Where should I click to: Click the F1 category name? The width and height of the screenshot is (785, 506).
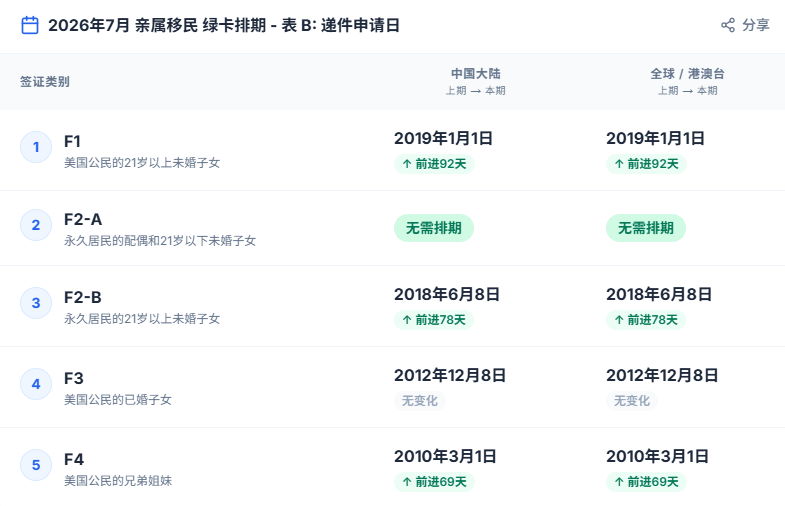click(72, 141)
